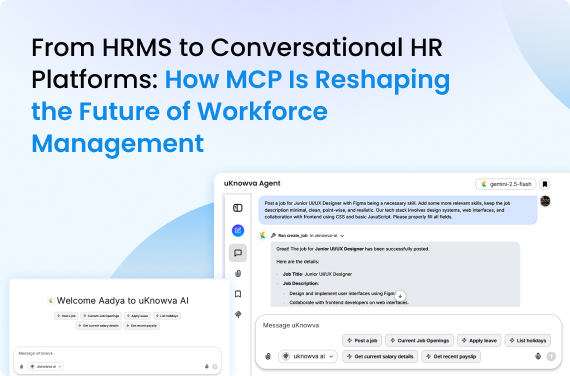Screen dimensions: 570x376
Task: Click the send arrow in Agent message box
Action: point(551,356)
